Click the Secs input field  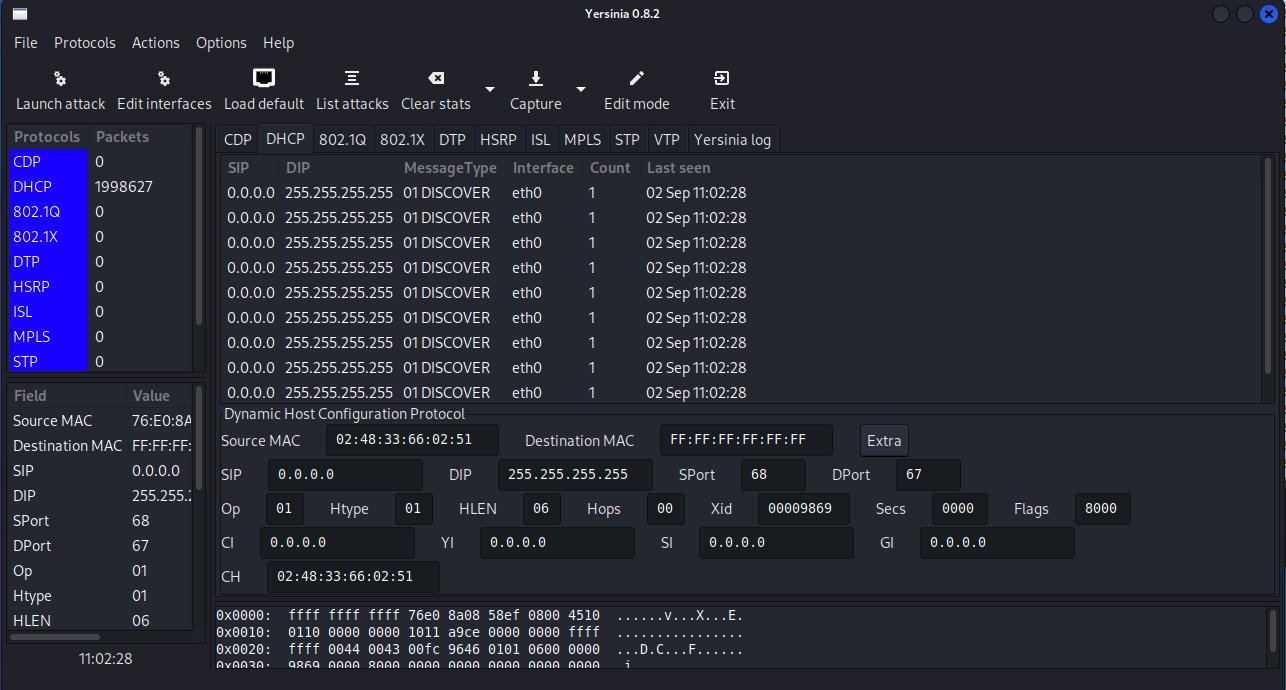coord(960,509)
